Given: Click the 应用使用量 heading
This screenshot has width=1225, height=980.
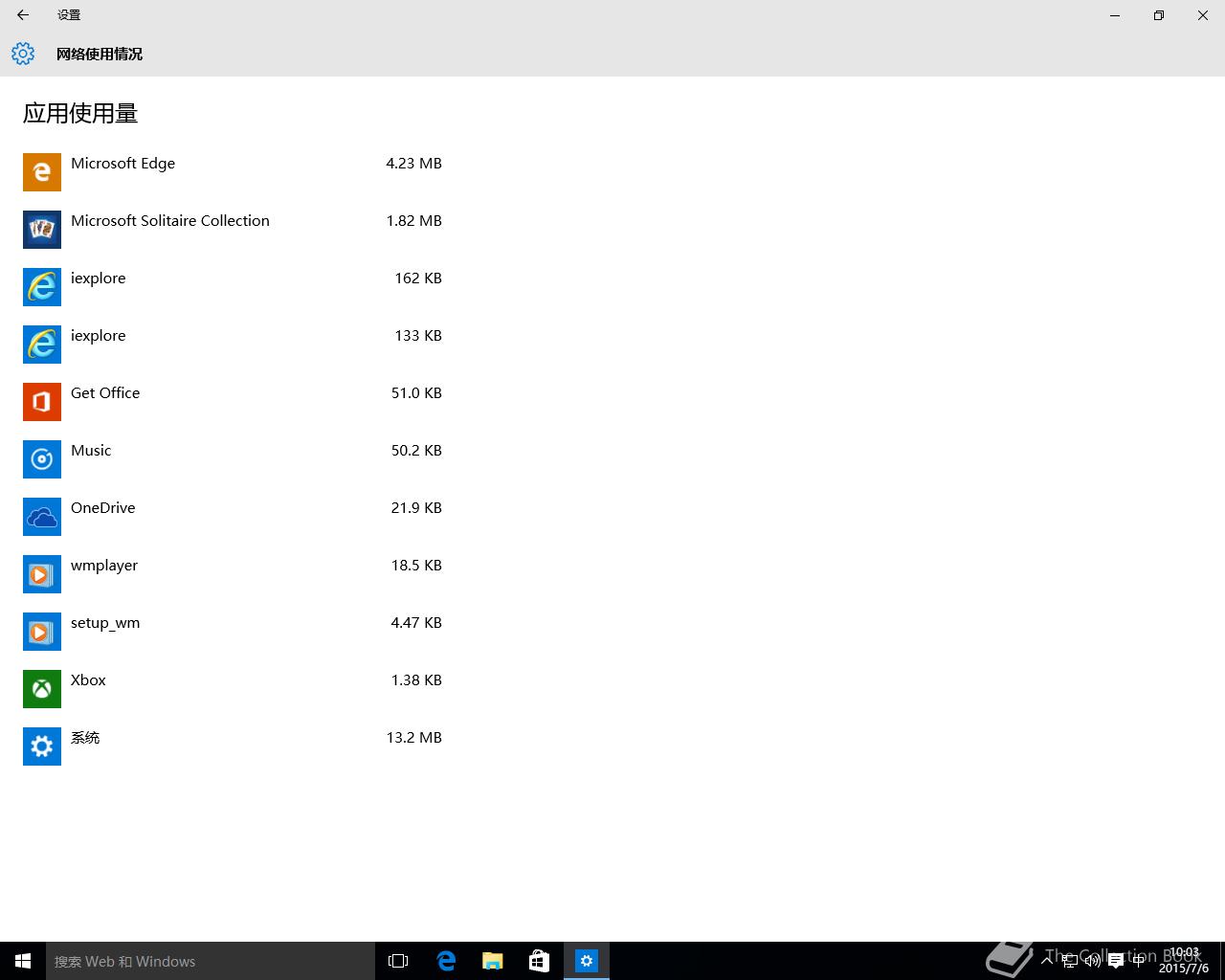Looking at the screenshot, I should (80, 114).
